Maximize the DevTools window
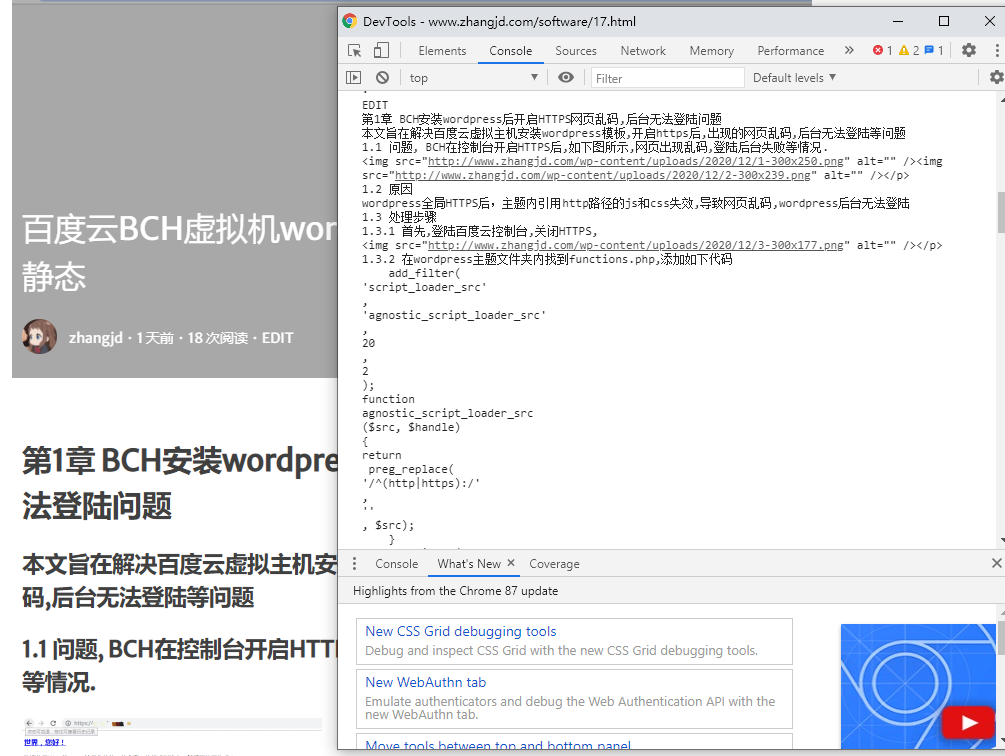The image size is (1005, 756). pyautogui.click(x=943, y=21)
